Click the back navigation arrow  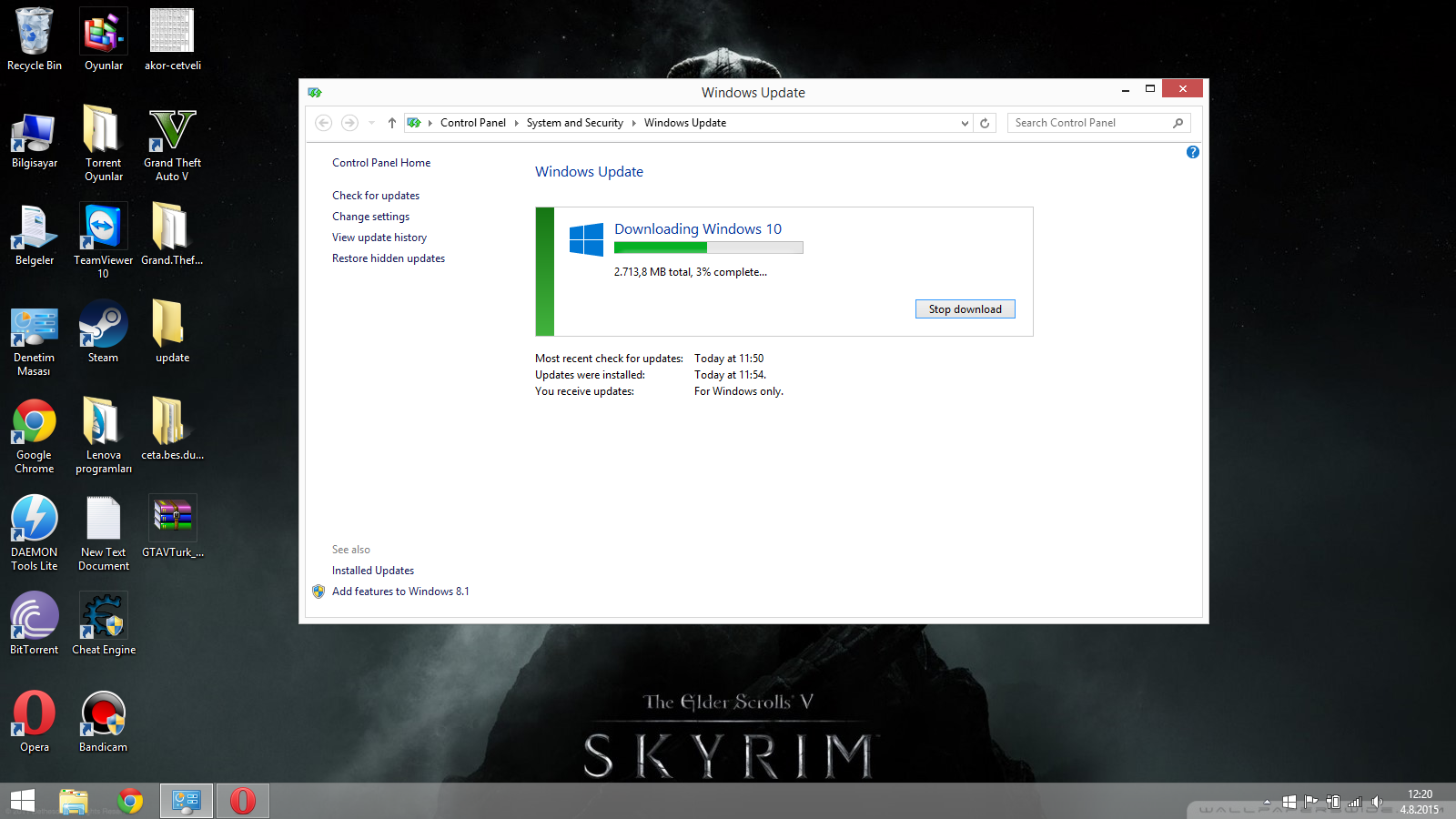click(x=324, y=123)
